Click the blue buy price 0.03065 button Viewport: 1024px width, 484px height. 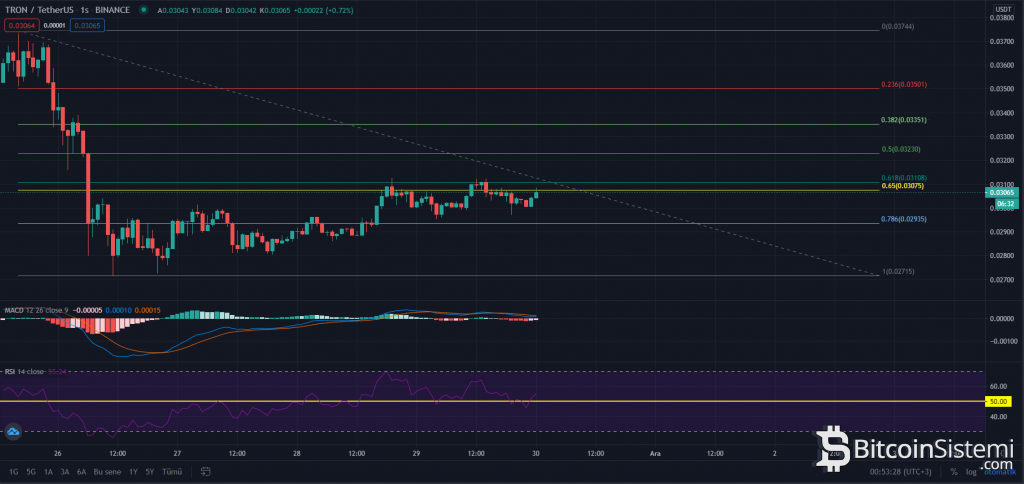pos(87,25)
